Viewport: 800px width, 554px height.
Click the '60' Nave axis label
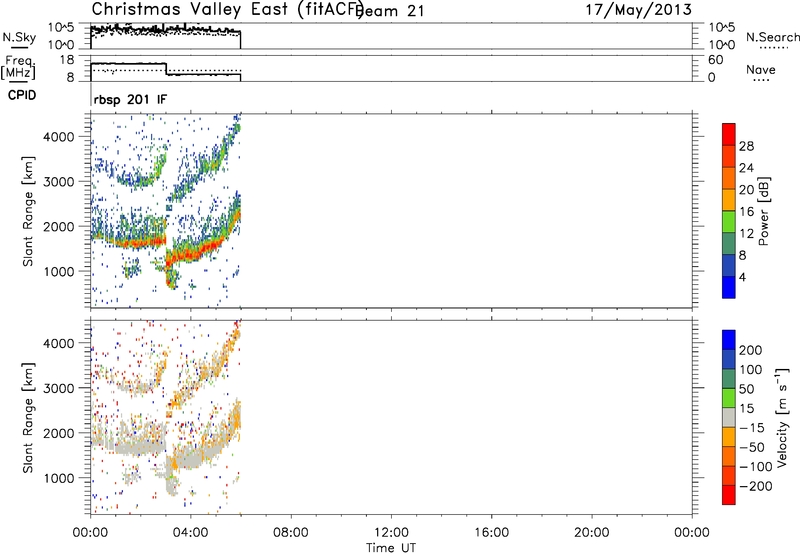tap(716, 60)
